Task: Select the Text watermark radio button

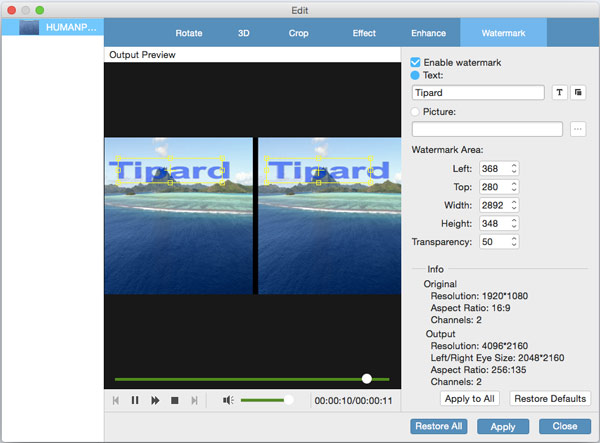Action: click(415, 75)
